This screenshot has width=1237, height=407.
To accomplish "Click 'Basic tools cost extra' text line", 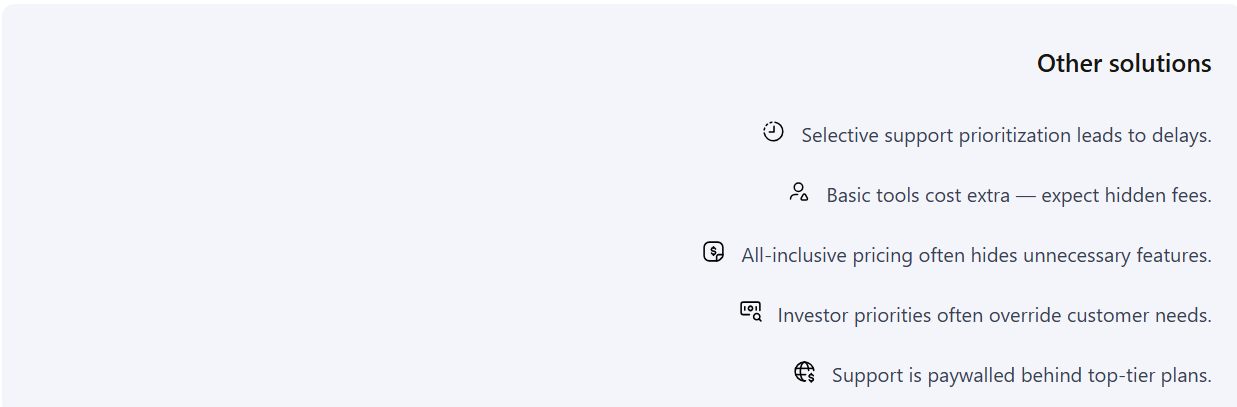I will pyautogui.click(x=1019, y=195).
